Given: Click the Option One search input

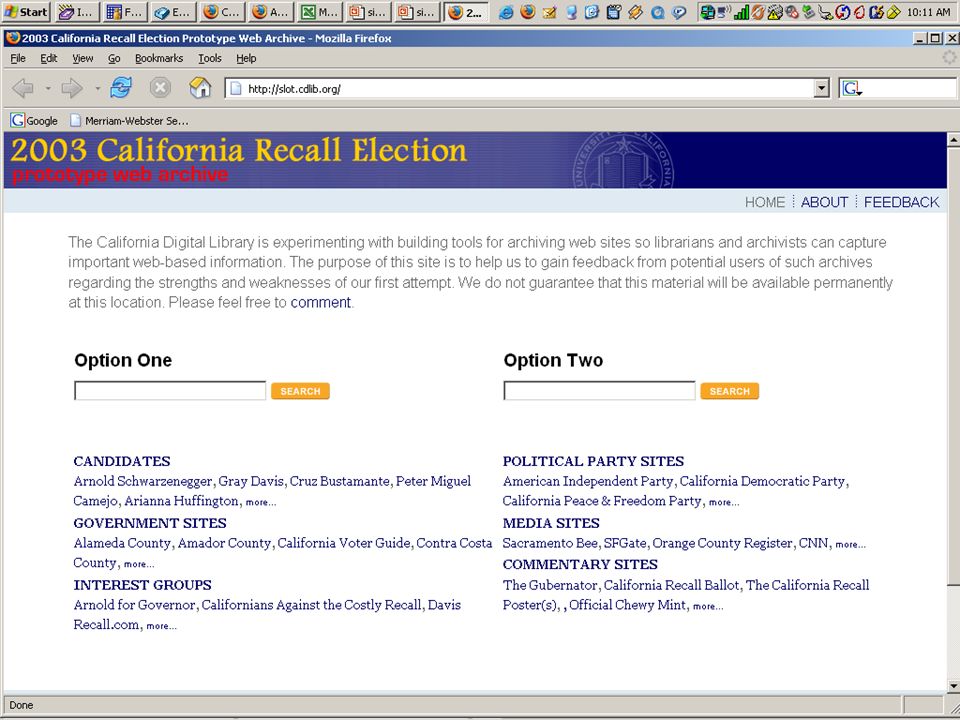Looking at the screenshot, I should click(170, 391).
